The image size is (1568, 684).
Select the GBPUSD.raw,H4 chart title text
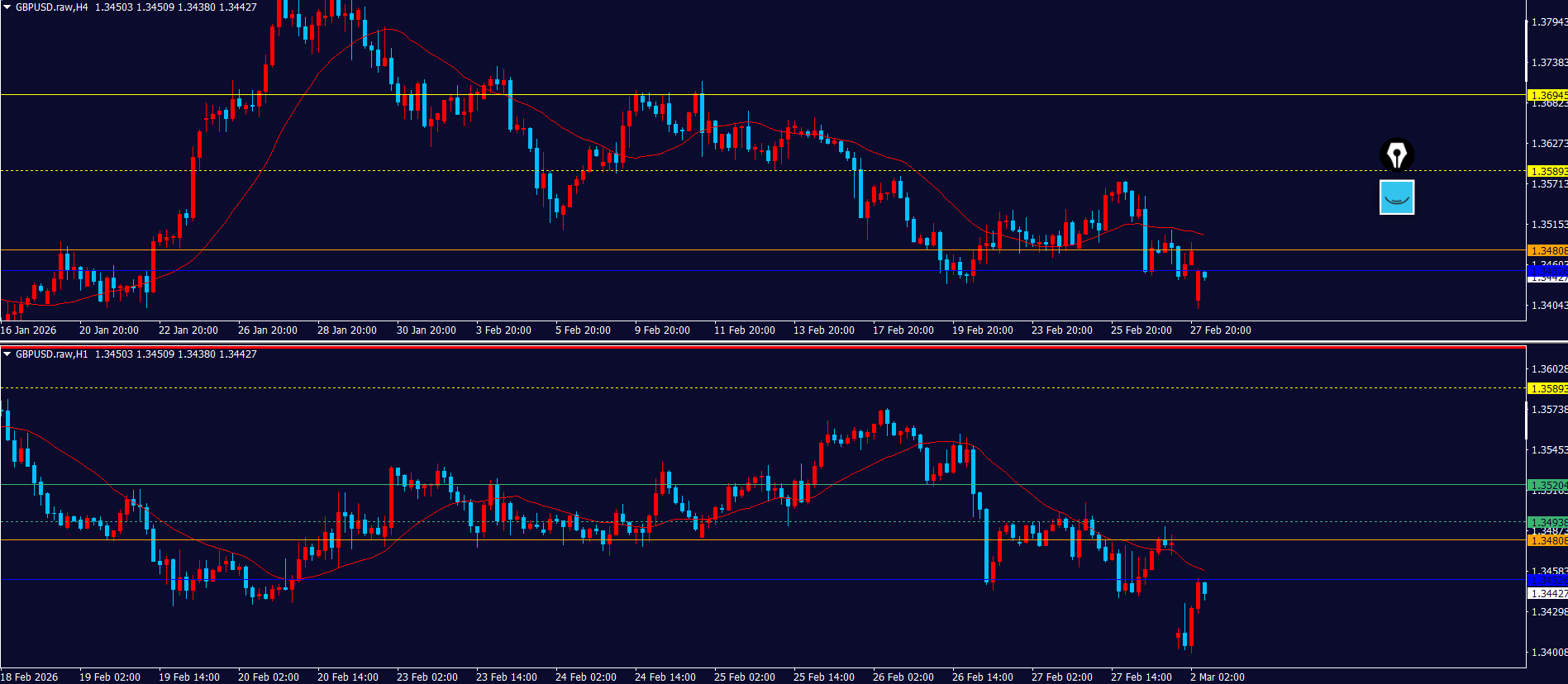click(51, 7)
